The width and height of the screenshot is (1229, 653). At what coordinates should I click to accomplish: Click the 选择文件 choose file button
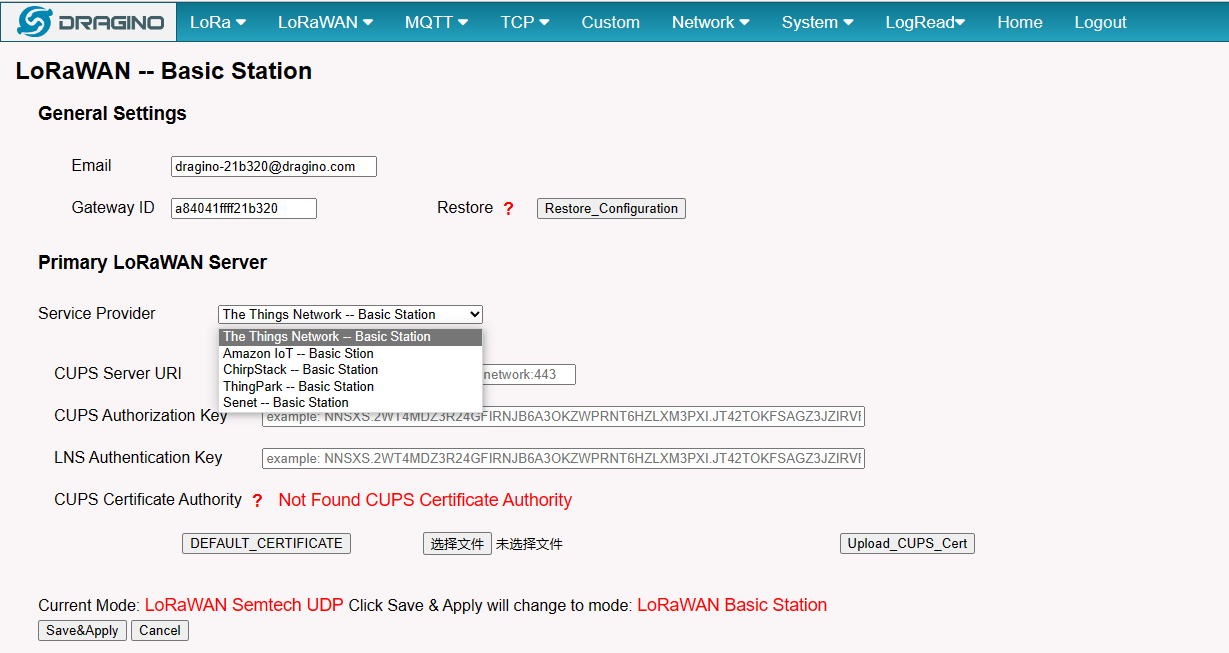[x=457, y=544]
